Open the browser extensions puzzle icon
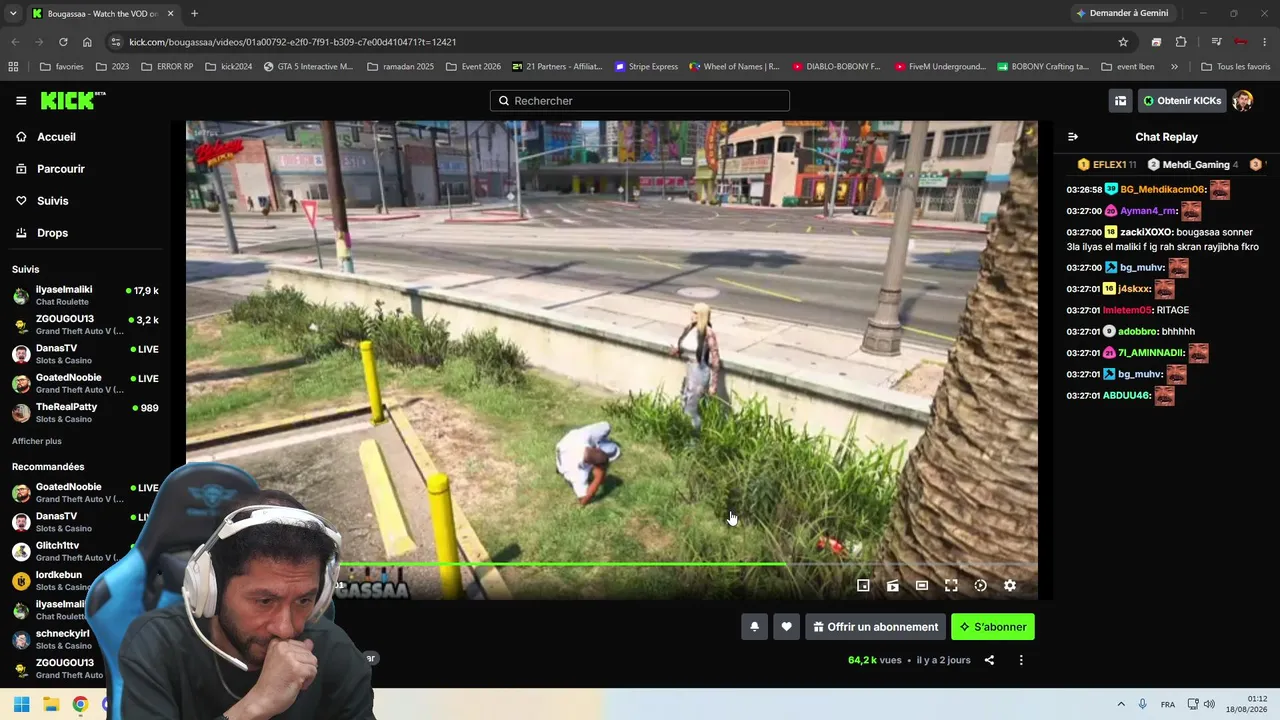The height and width of the screenshot is (720, 1280). point(1181,42)
